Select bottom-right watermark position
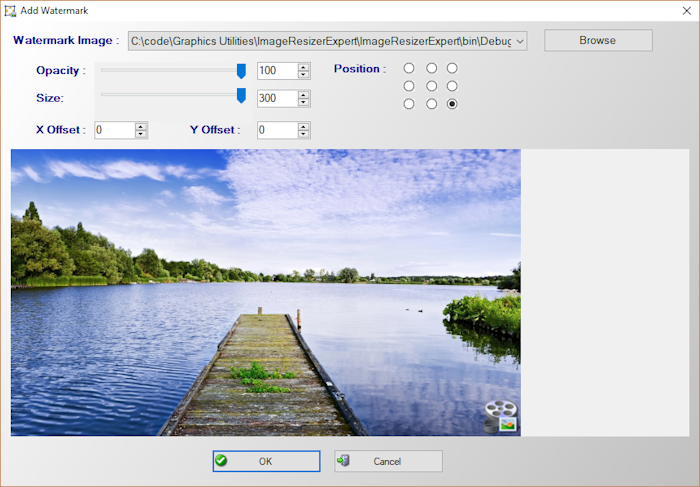 [x=452, y=104]
